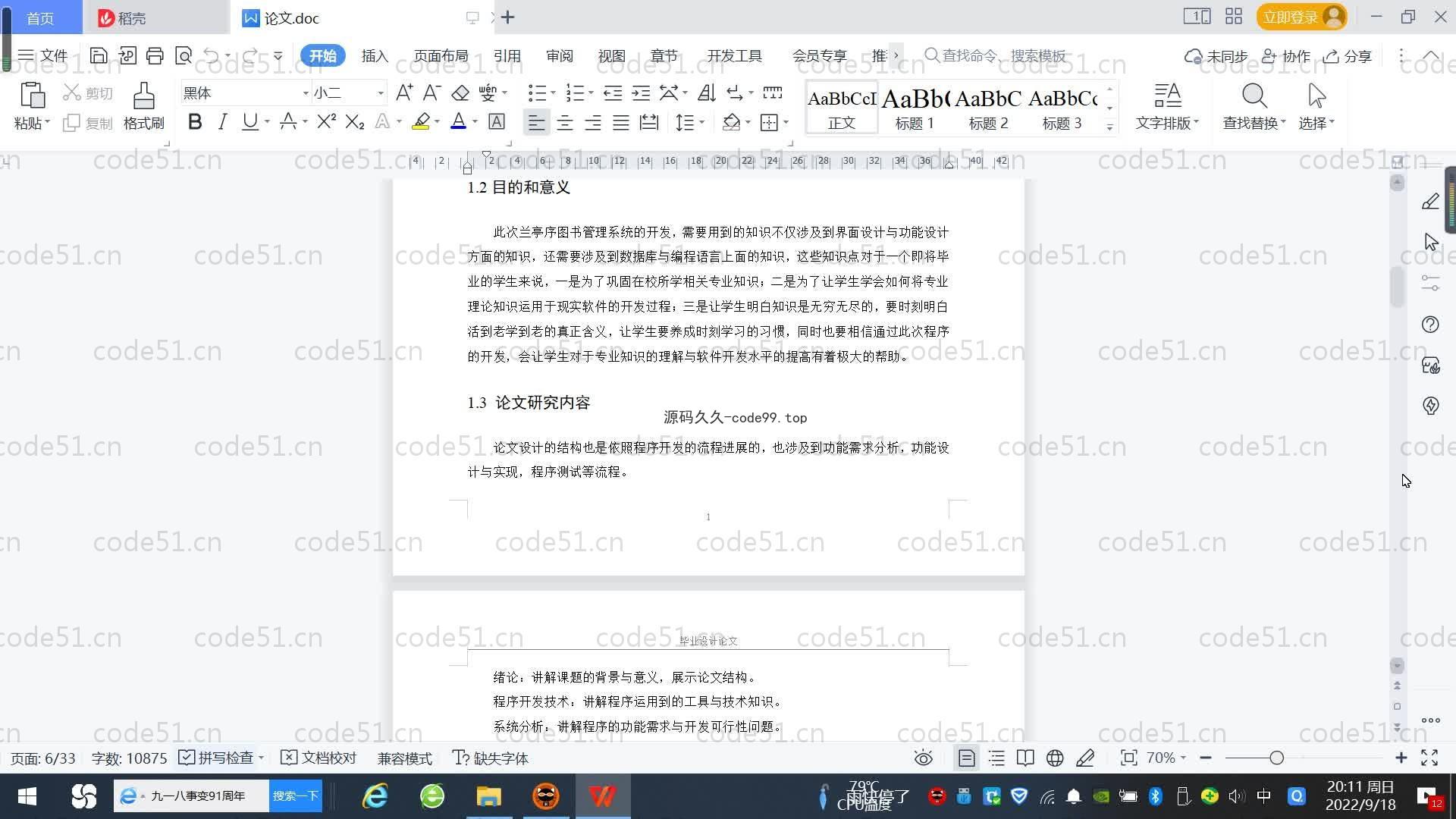Click the Format Painter brush icon
The width and height of the screenshot is (1456, 819).
pyautogui.click(x=144, y=96)
